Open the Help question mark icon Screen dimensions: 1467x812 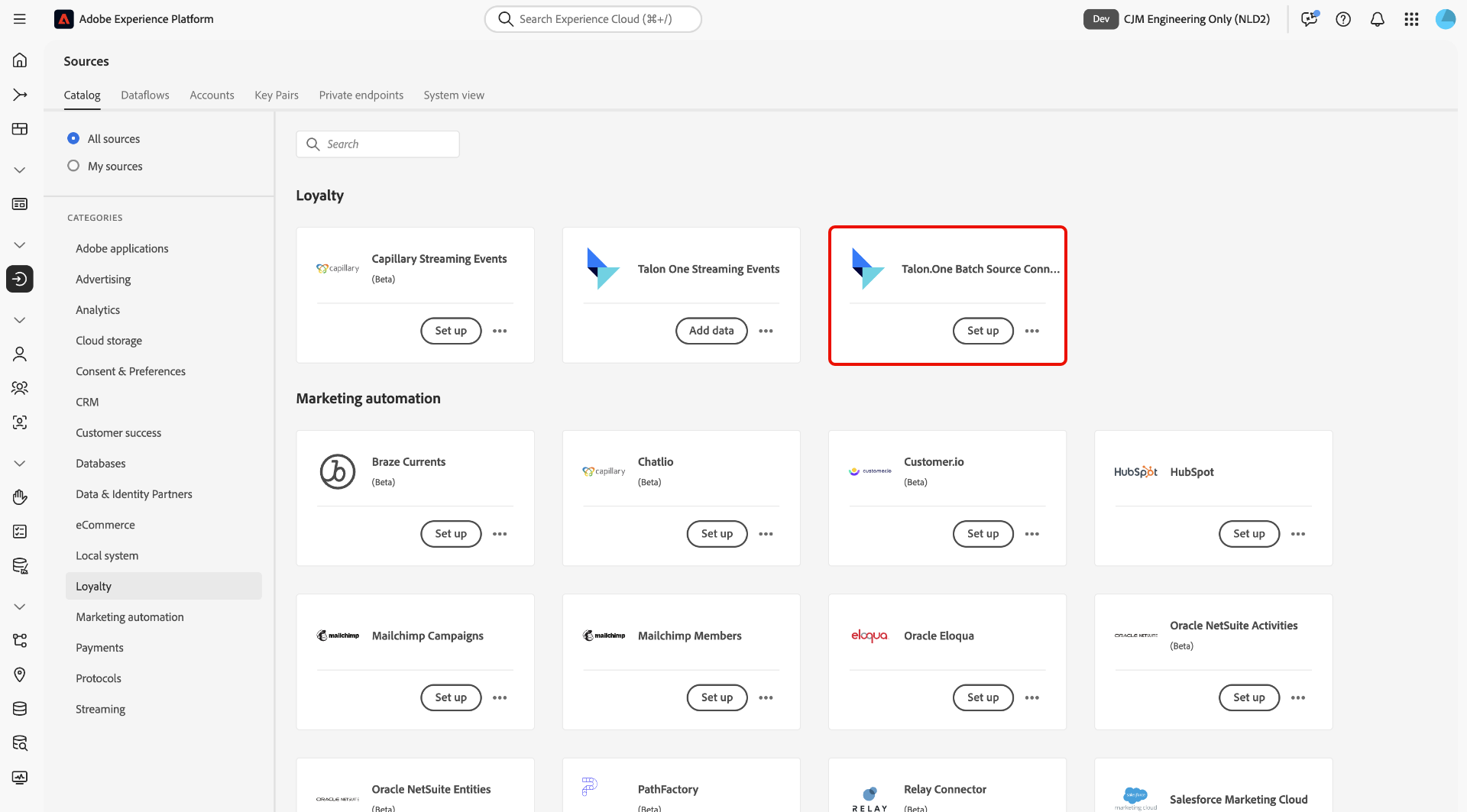pos(1343,19)
